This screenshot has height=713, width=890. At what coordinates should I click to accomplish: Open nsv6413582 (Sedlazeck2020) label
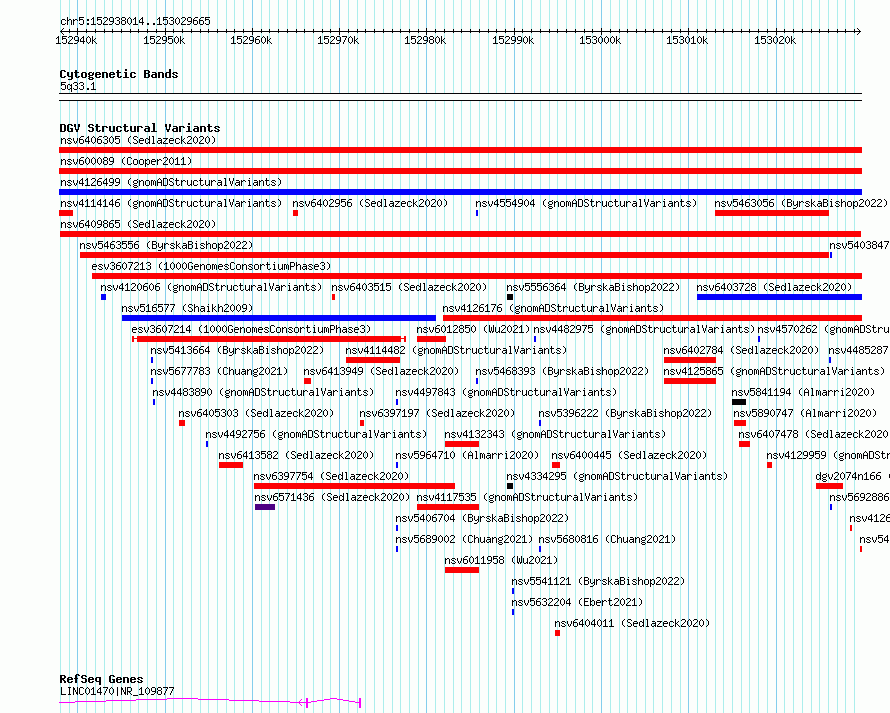click(x=296, y=455)
